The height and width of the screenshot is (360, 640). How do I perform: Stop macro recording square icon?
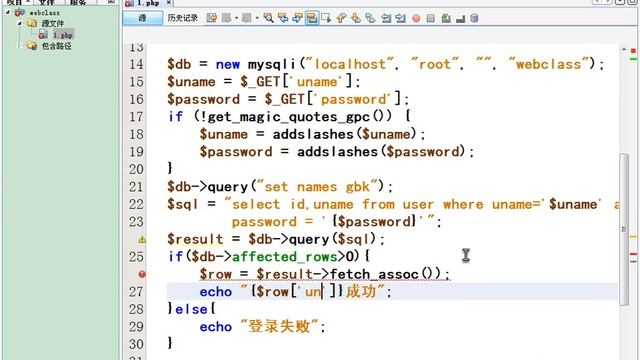tap(430, 18)
